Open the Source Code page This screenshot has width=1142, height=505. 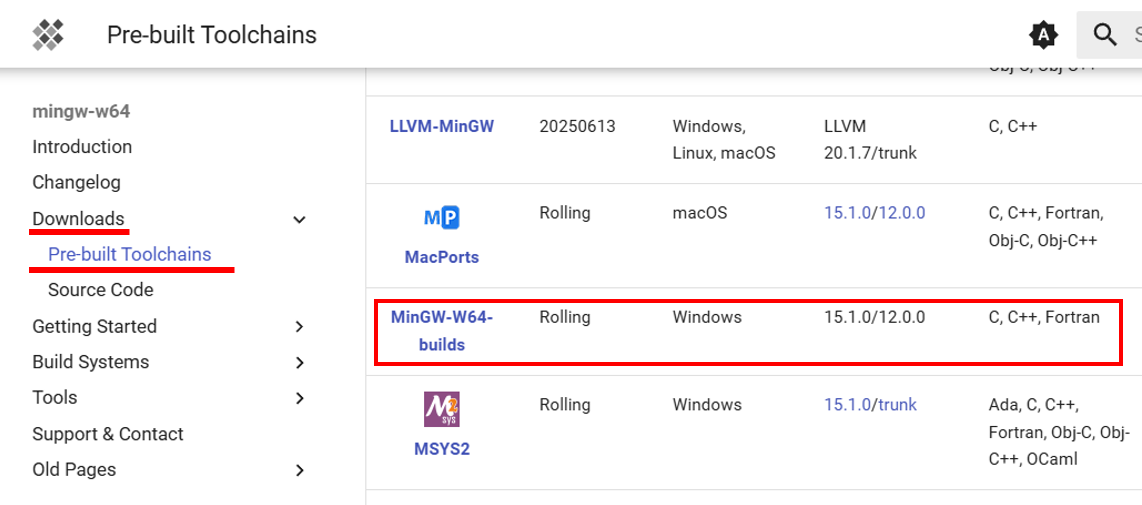(x=101, y=290)
